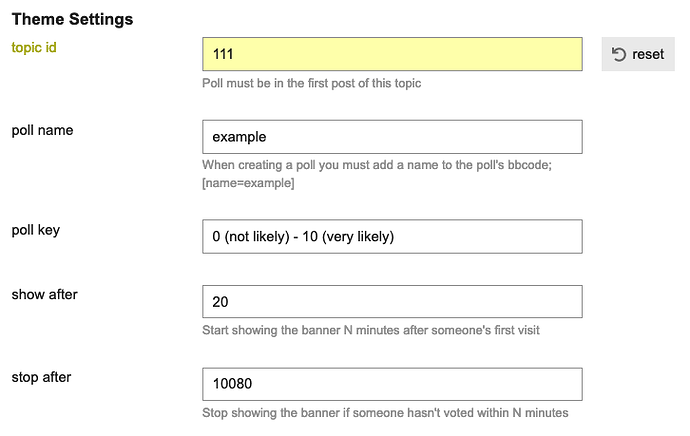Click the 'When creating a poll' description line

point(377,165)
